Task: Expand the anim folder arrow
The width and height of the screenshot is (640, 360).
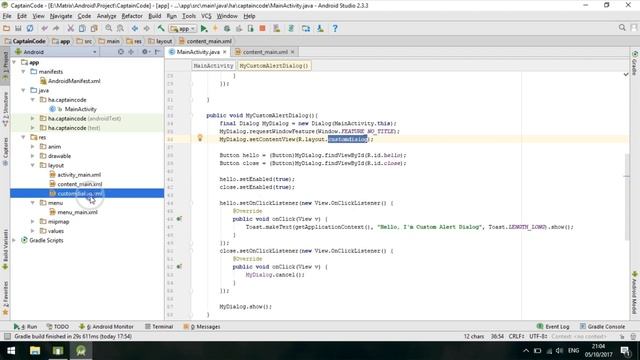Action: [33, 147]
